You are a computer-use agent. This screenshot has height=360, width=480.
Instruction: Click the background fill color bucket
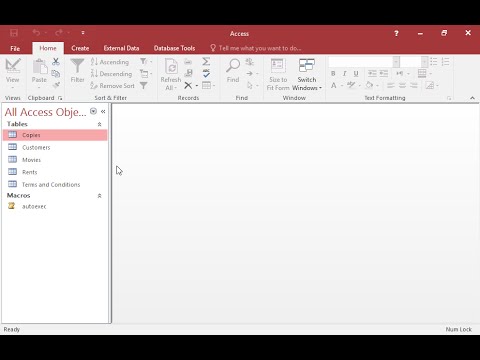pyautogui.click(x=369, y=86)
